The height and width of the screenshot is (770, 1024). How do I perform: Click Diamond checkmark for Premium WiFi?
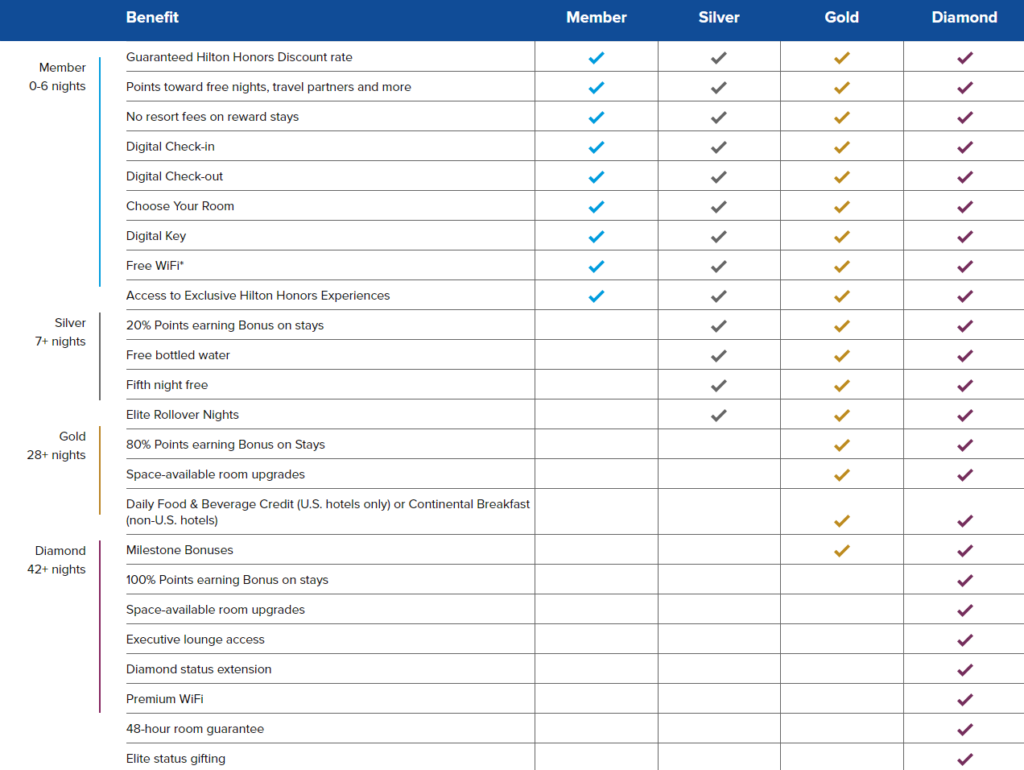(965, 699)
